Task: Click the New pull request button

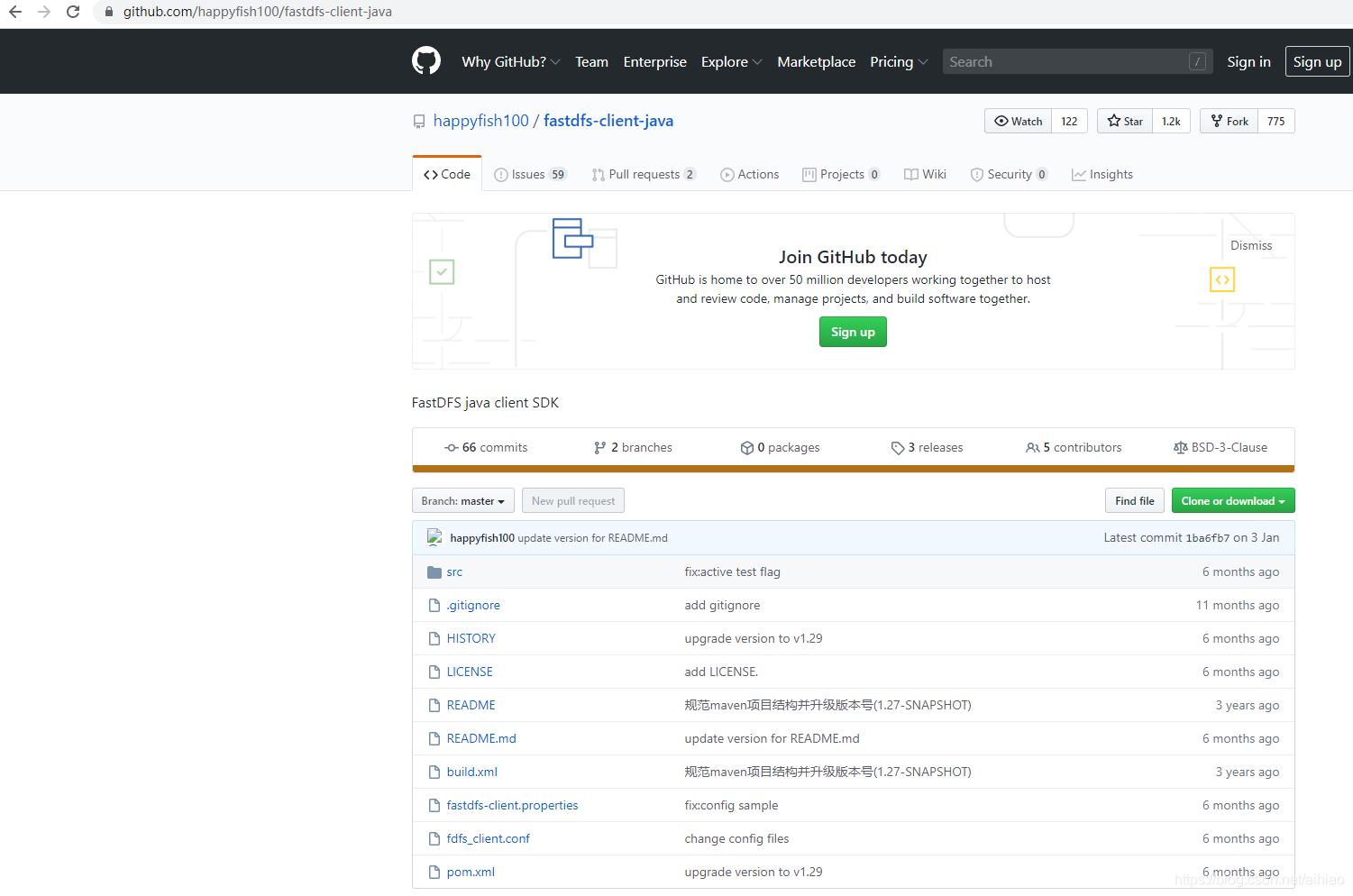Action: (573, 501)
